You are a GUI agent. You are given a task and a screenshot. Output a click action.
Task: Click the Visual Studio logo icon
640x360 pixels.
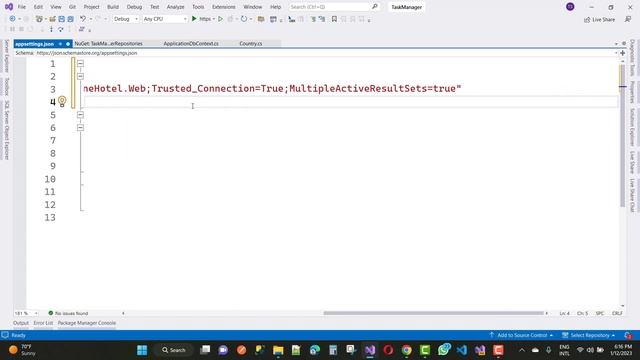coord(9,7)
